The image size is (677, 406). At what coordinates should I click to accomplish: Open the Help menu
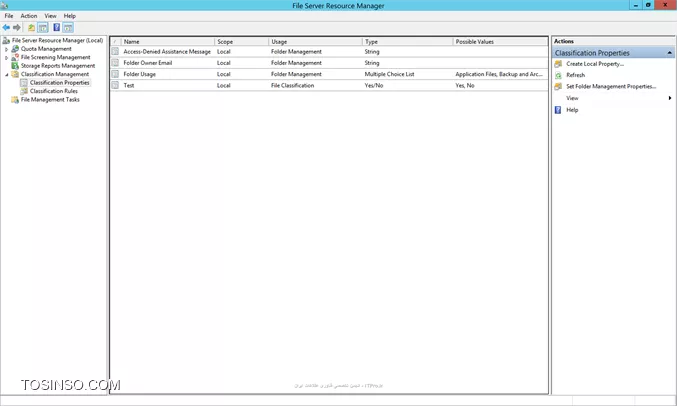click(x=70, y=16)
